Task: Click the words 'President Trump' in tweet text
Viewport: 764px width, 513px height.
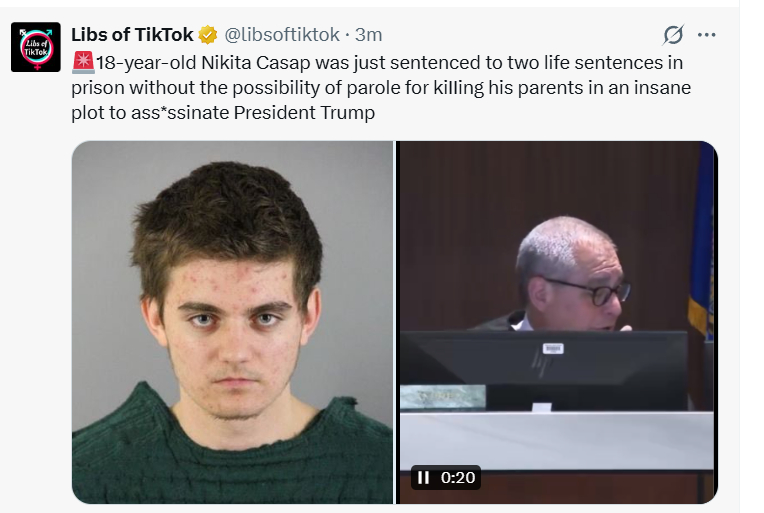Action: (305, 113)
